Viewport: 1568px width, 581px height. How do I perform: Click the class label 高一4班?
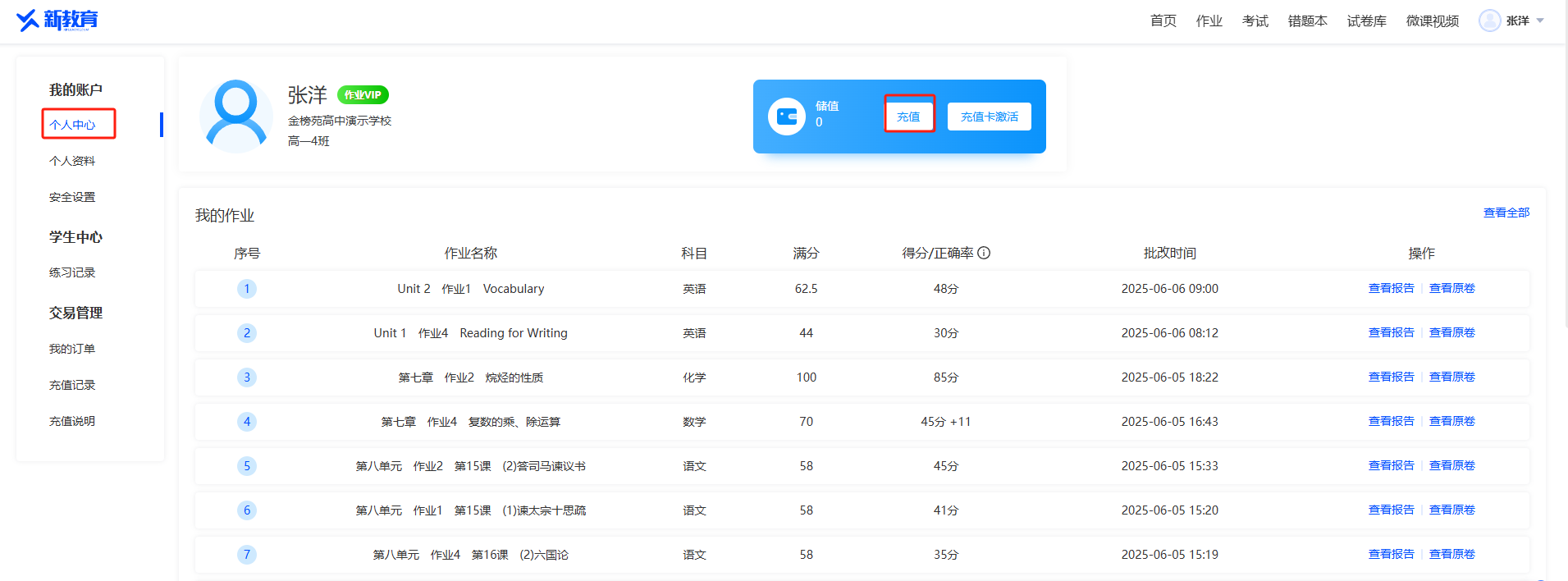point(309,141)
